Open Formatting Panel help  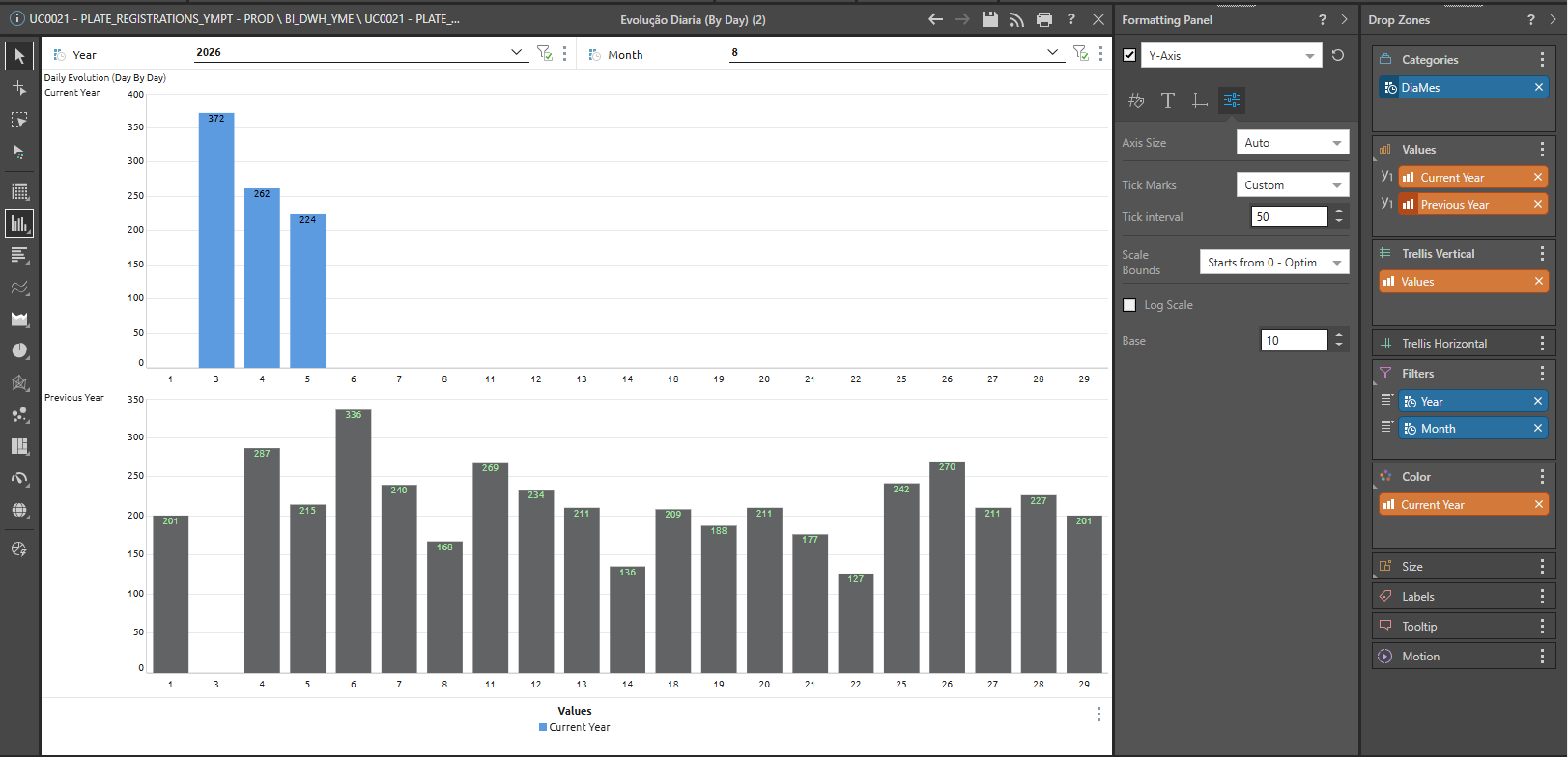[x=1323, y=19]
